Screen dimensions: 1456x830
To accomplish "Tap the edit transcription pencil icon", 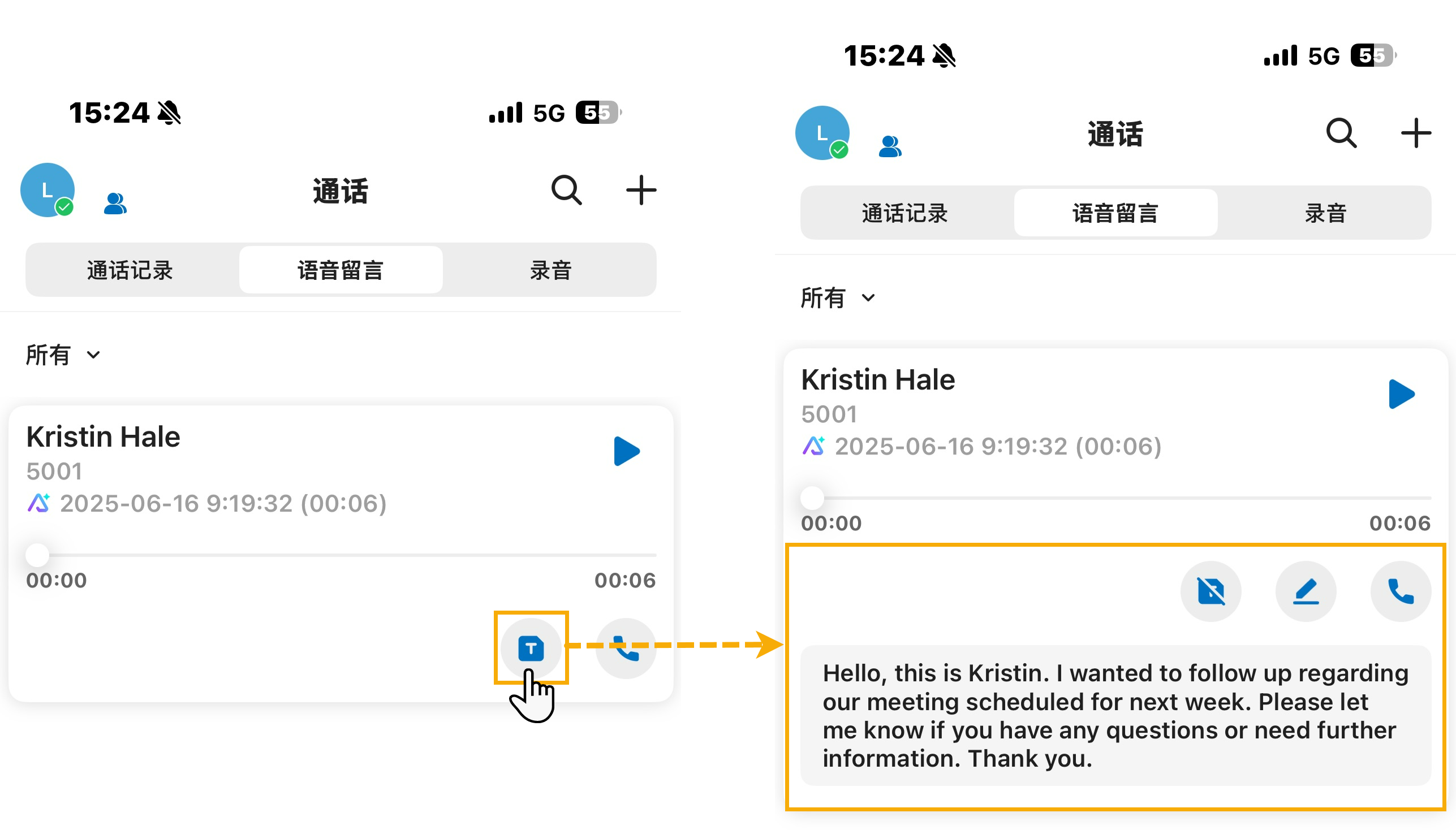I will pyautogui.click(x=1306, y=591).
